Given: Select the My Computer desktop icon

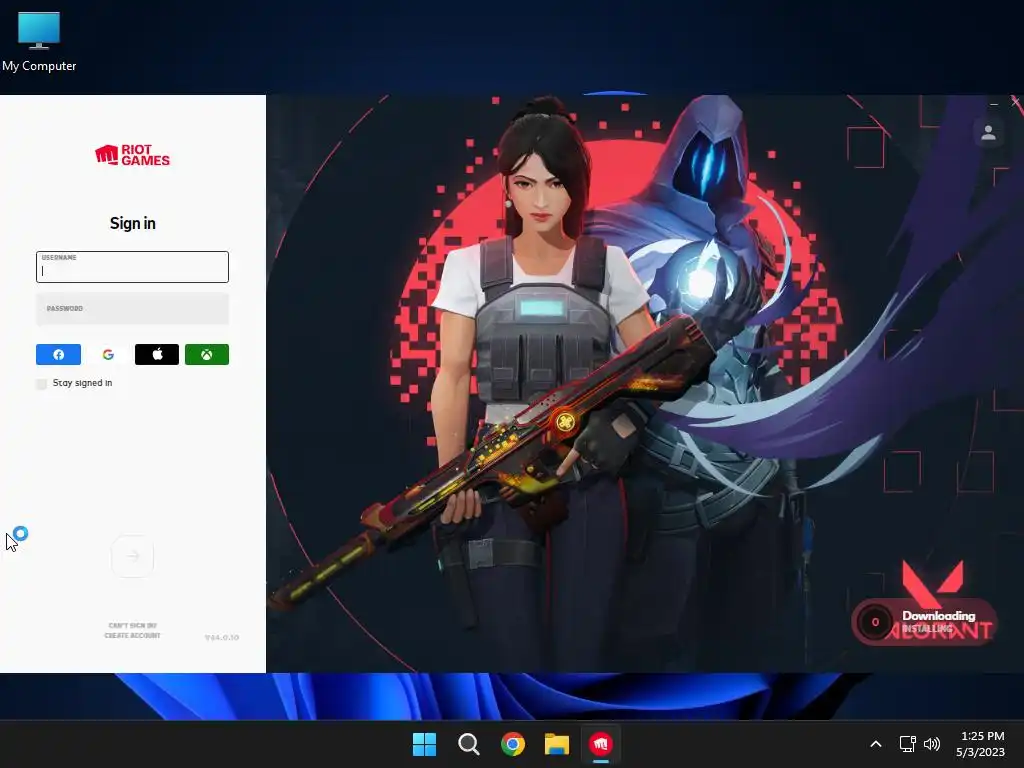Looking at the screenshot, I should [39, 41].
